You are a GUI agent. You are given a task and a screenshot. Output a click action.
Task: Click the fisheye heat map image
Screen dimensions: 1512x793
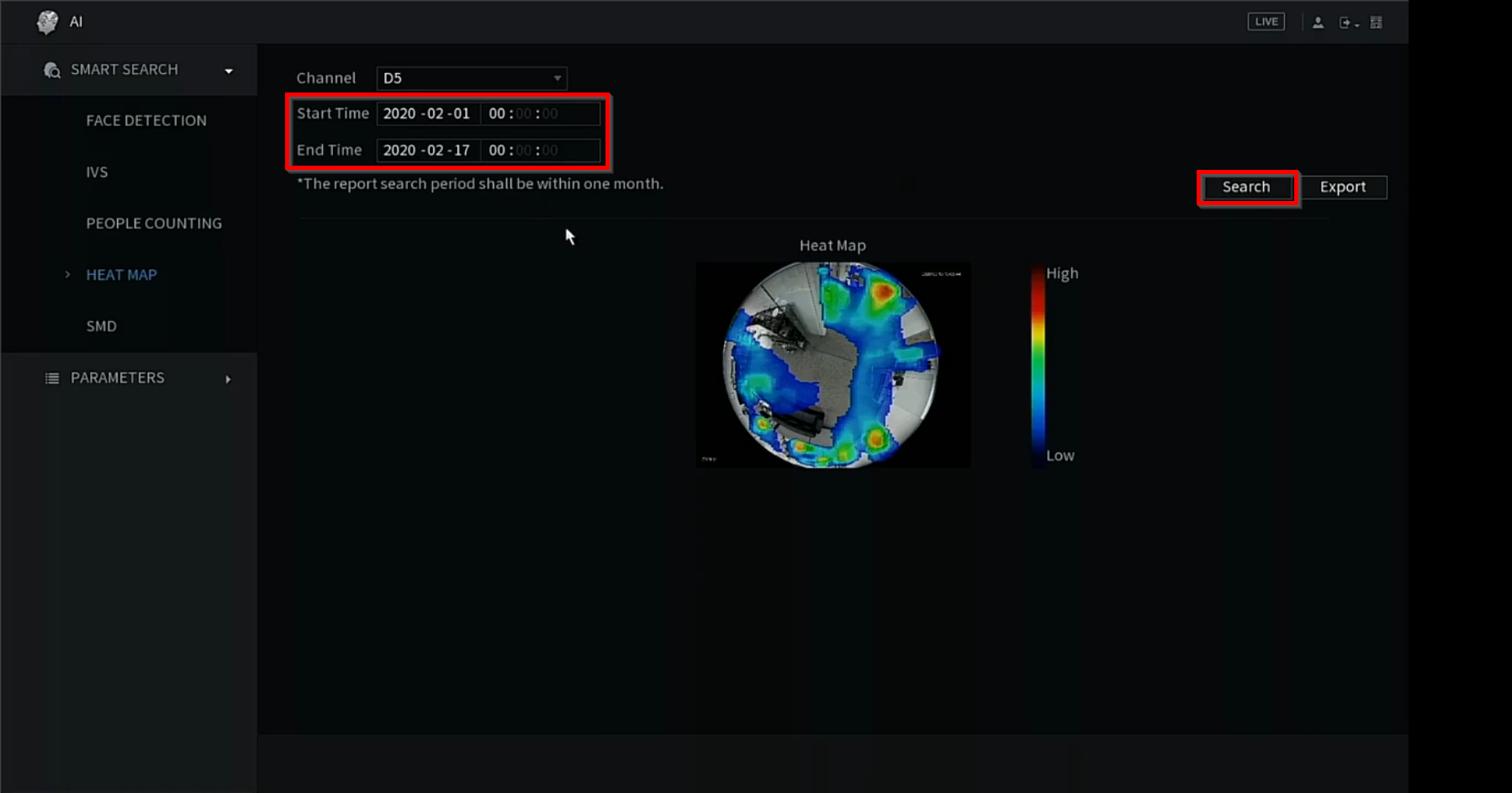tap(833, 364)
